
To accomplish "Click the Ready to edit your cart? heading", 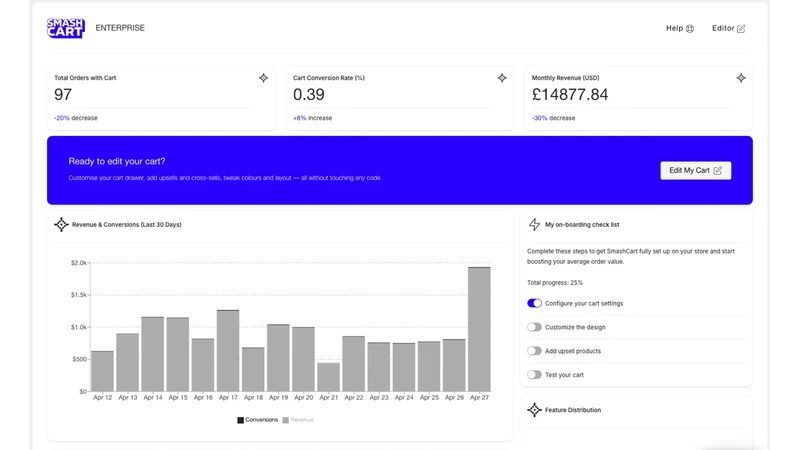I will click(117, 161).
